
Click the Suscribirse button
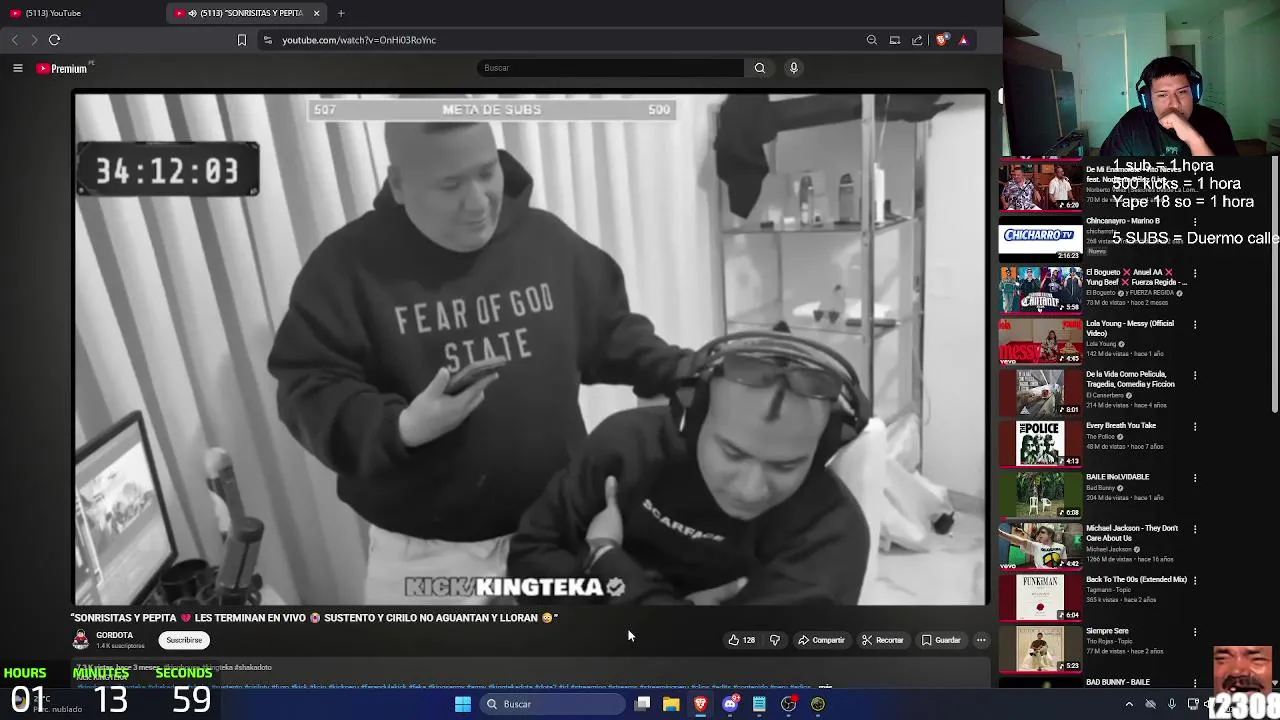(x=184, y=640)
